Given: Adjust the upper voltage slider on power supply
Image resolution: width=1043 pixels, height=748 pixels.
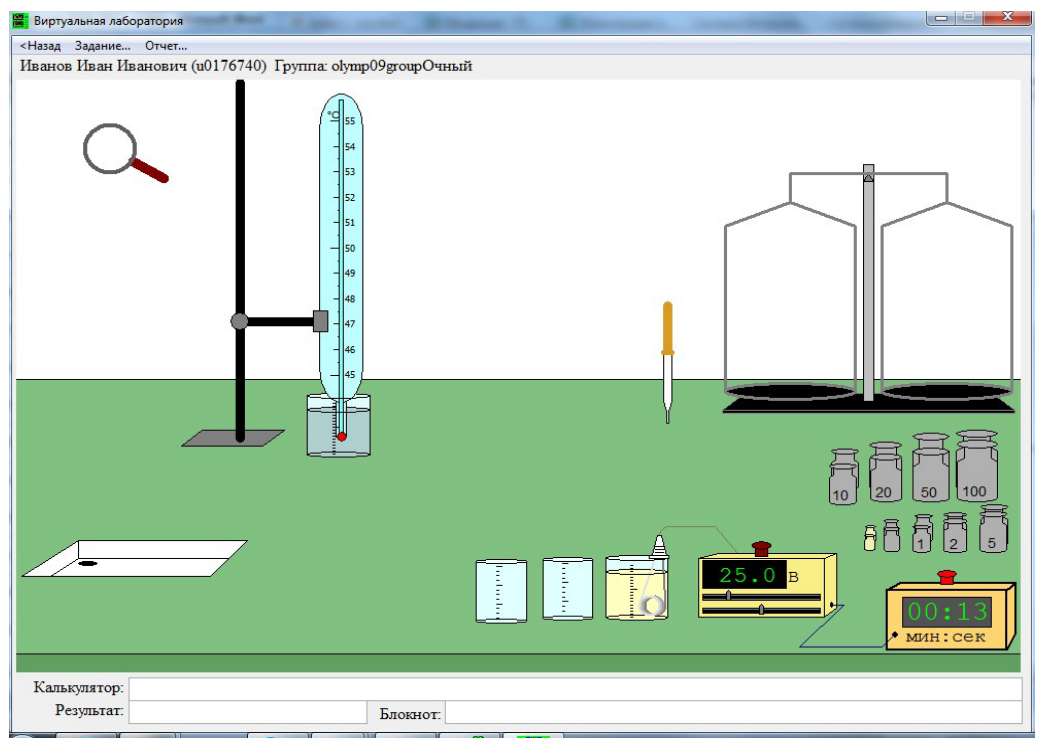Looking at the screenshot, I should coord(728,596).
